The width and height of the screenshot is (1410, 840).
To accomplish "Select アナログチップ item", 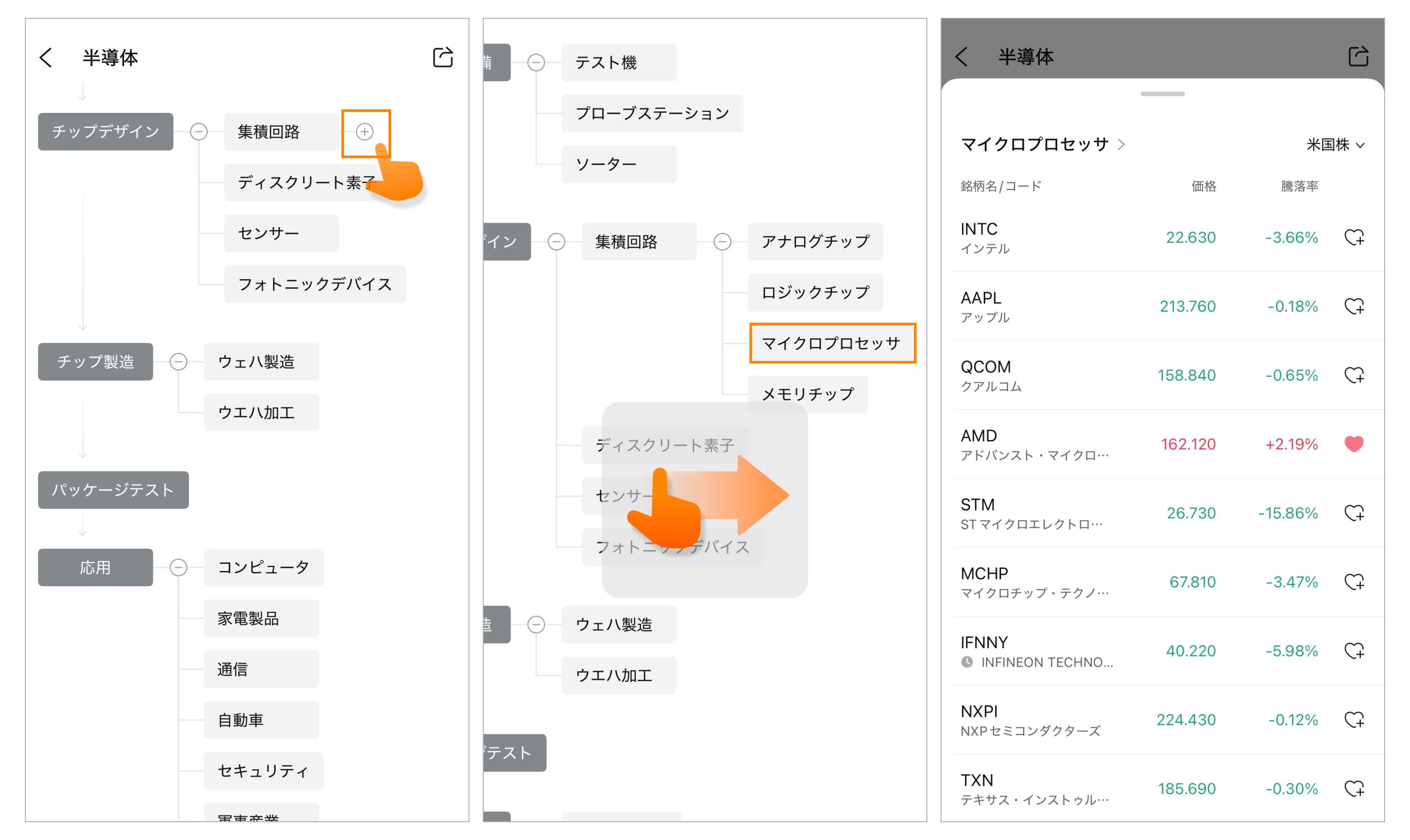I will [x=815, y=242].
